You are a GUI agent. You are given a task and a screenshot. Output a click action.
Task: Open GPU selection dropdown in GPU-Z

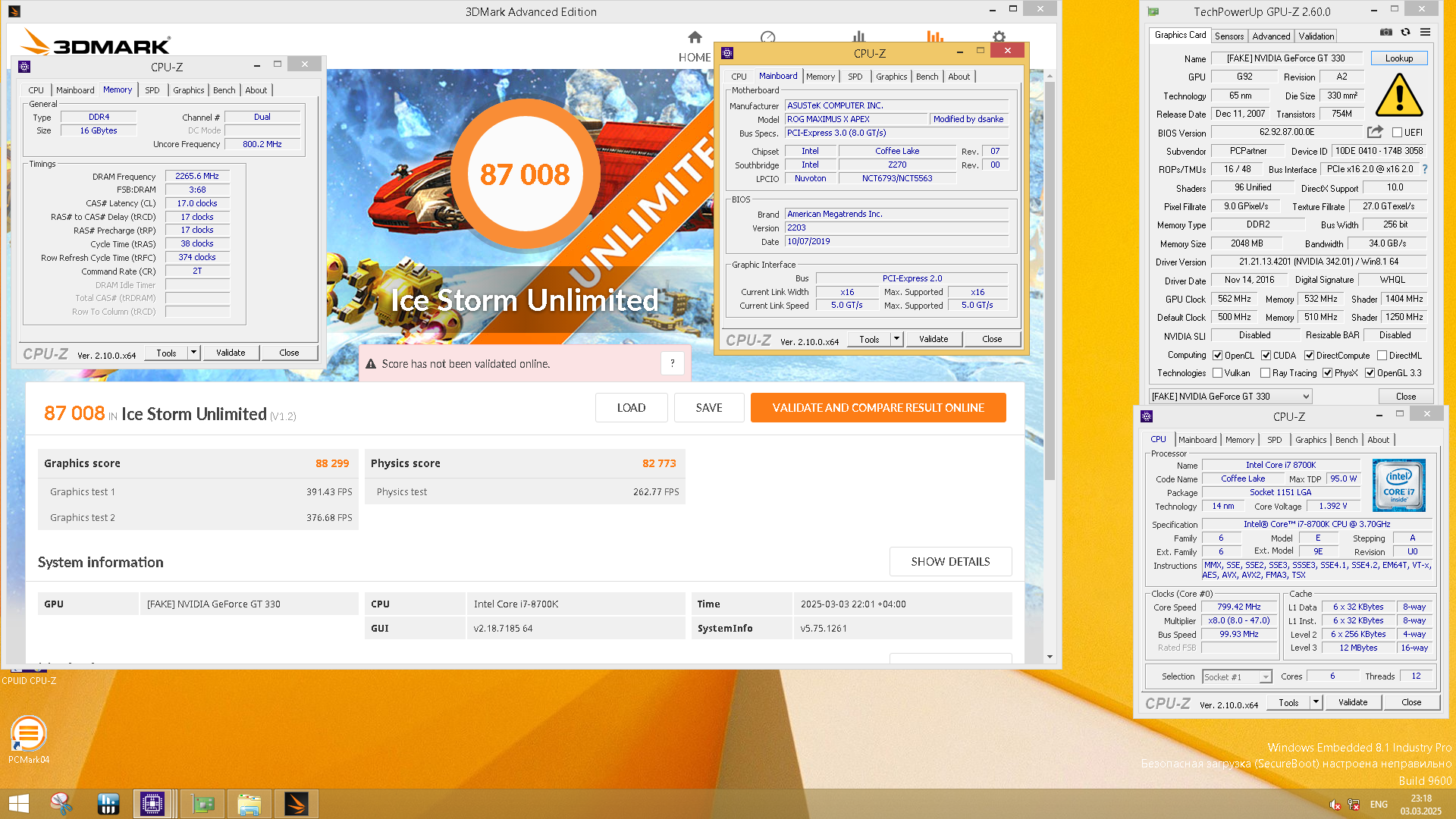1230,397
